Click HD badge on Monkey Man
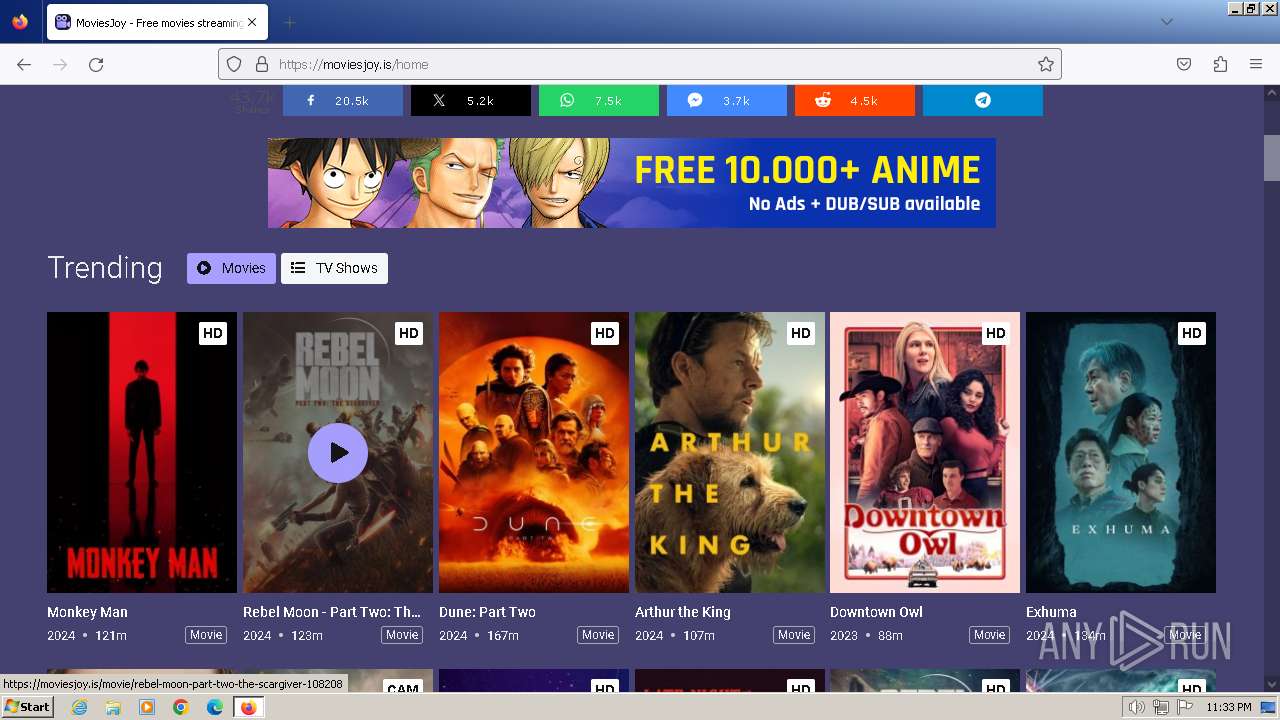The height and width of the screenshot is (720, 1280). (212, 333)
